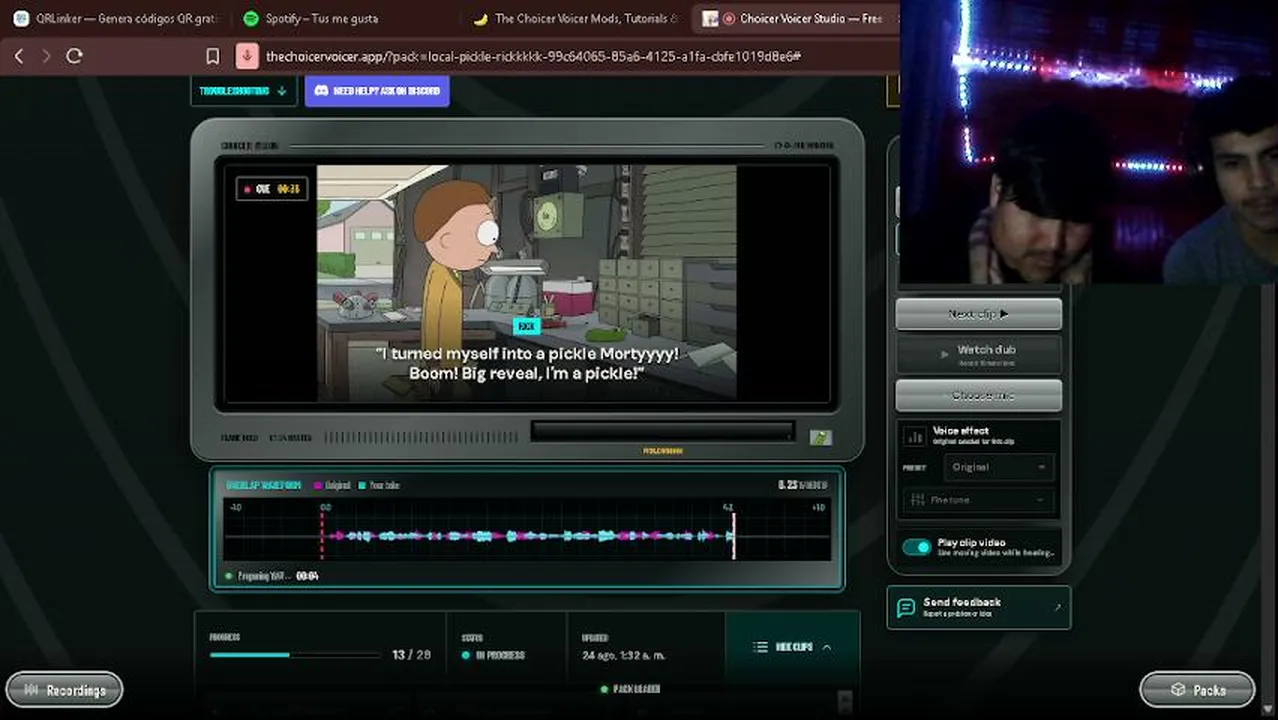Click the white playhead marker on waveform
The image size is (1278, 720).
click(734, 536)
